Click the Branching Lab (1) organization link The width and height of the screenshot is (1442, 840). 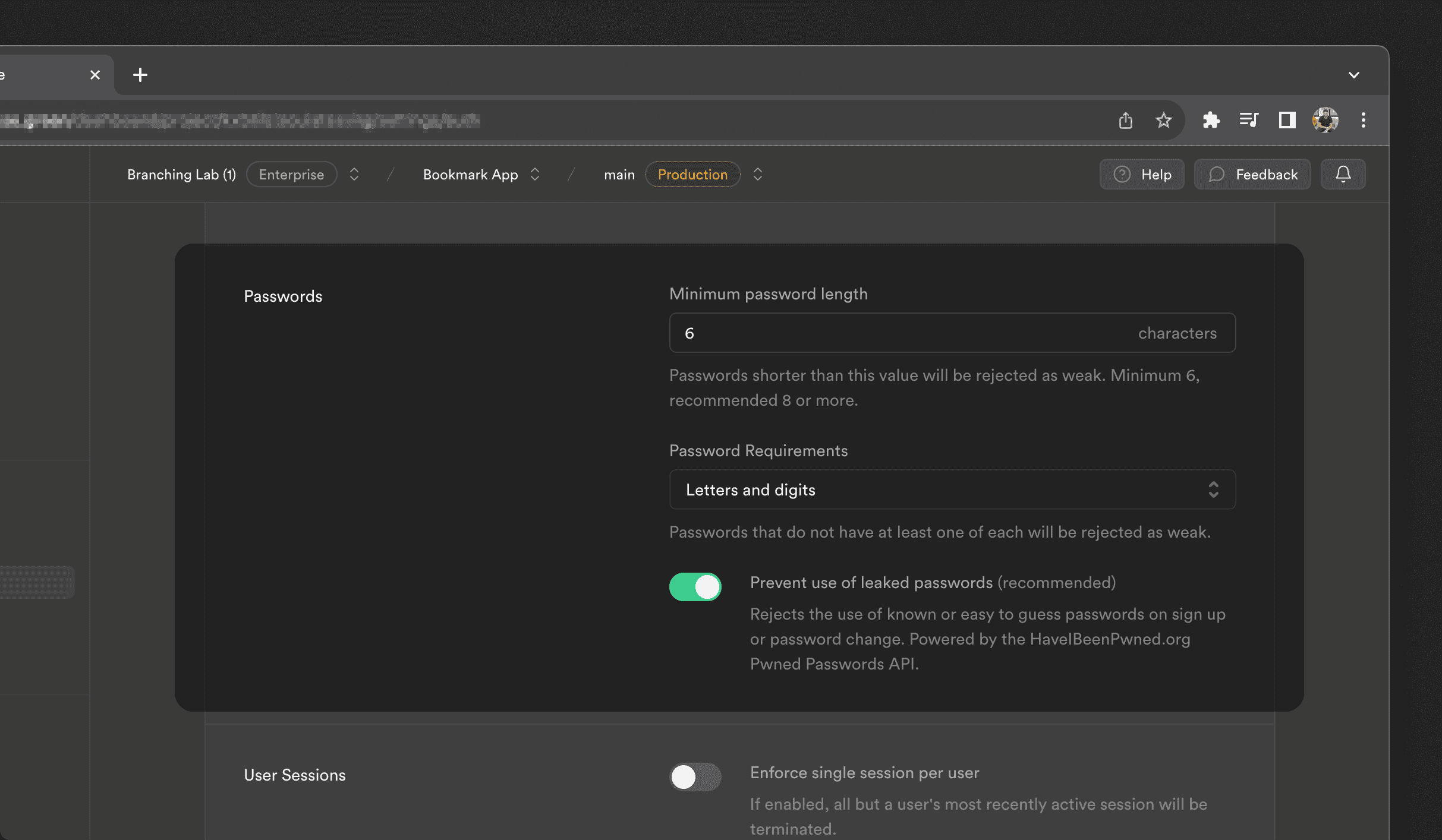pos(181,175)
